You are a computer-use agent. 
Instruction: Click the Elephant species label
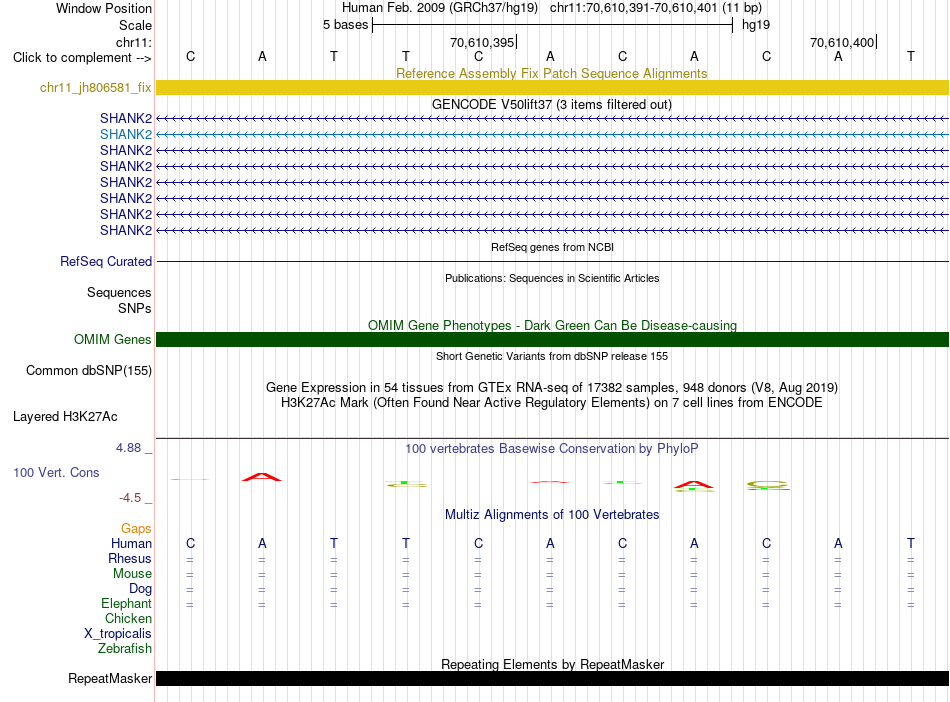coord(126,603)
